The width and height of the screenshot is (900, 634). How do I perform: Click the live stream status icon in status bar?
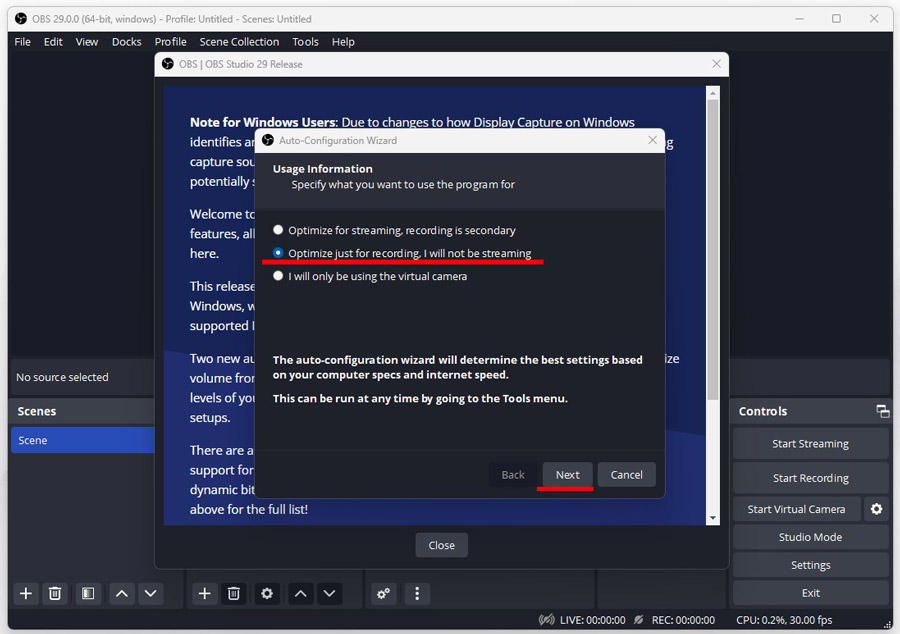(x=546, y=620)
